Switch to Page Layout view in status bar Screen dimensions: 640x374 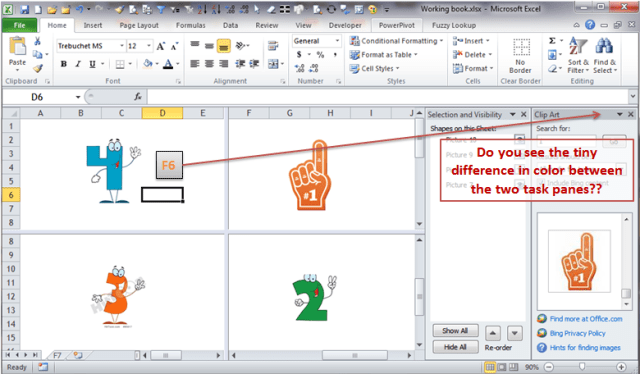pyautogui.click(x=501, y=367)
